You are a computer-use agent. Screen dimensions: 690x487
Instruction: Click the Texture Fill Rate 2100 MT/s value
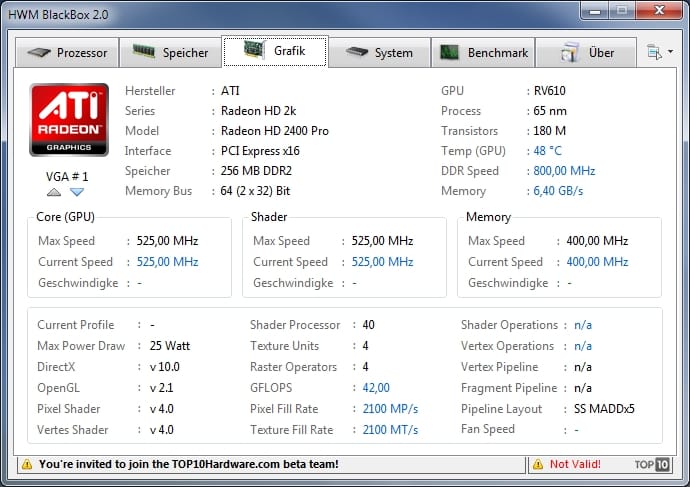click(x=390, y=430)
